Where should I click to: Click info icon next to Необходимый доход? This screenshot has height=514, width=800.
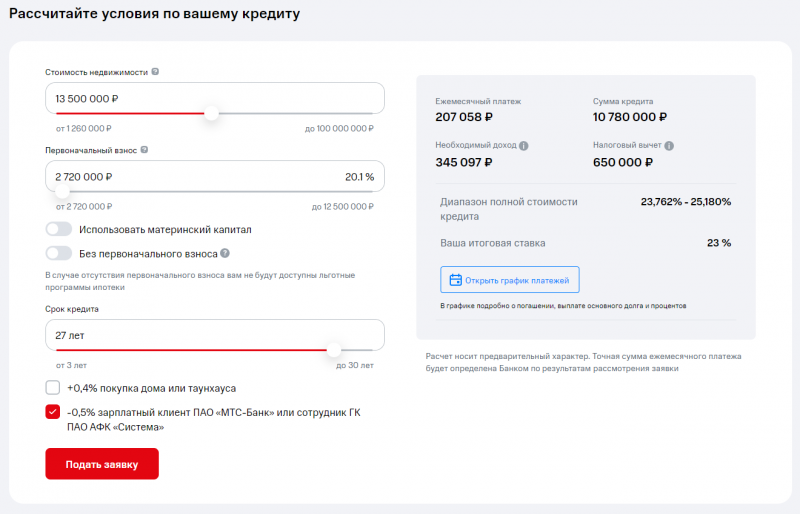524,146
